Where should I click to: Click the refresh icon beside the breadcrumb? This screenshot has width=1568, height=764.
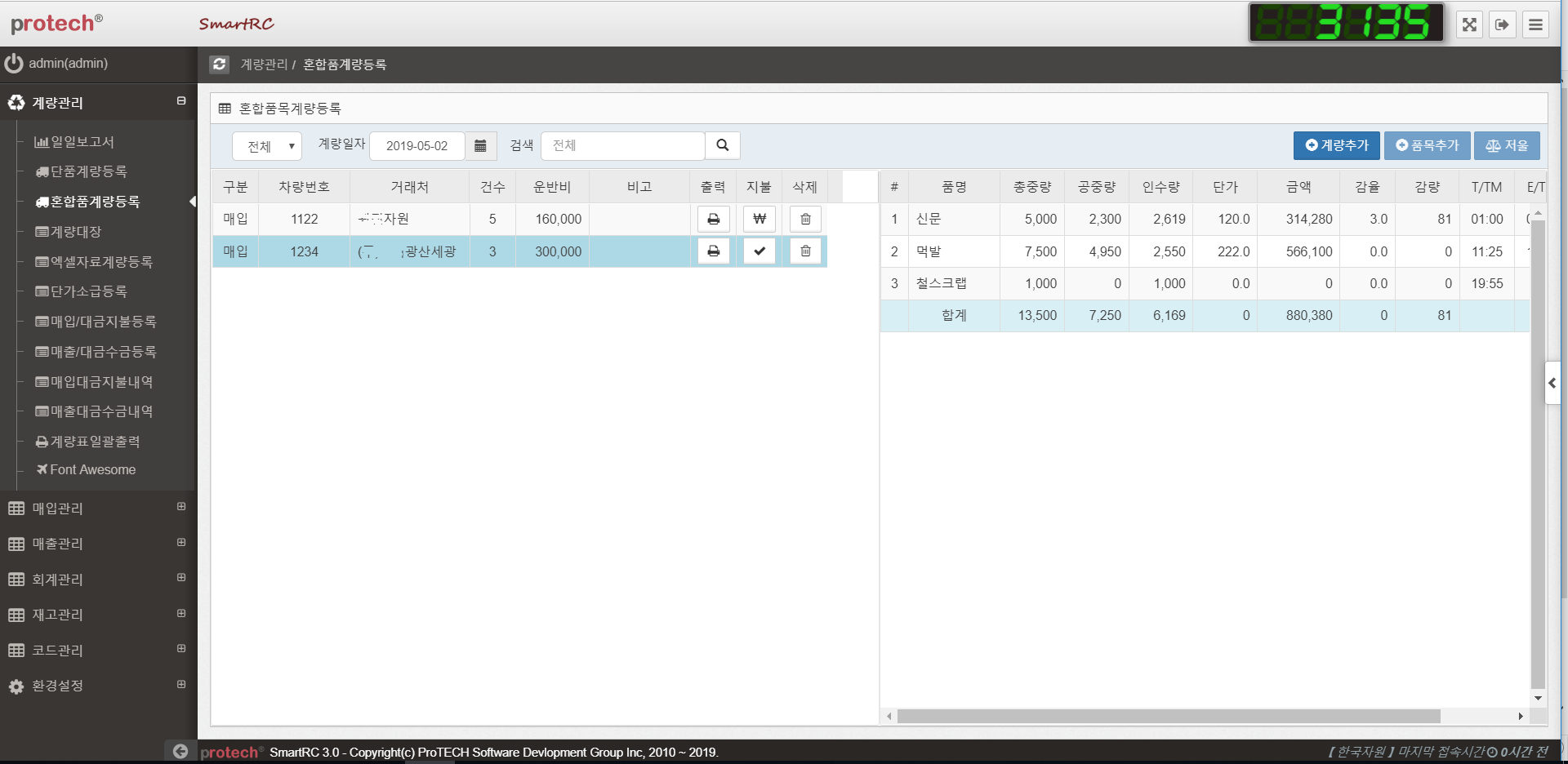[x=219, y=64]
